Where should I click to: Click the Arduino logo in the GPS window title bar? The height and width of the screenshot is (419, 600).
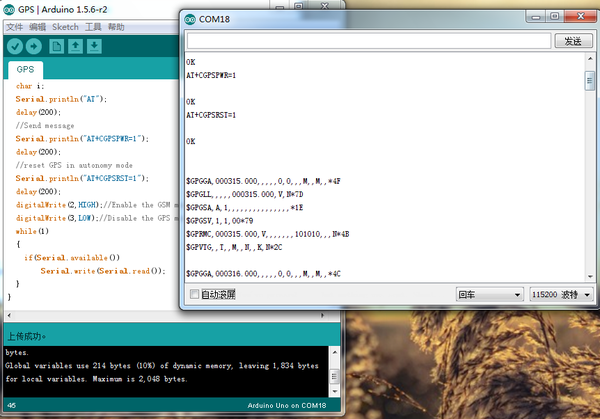(9, 10)
